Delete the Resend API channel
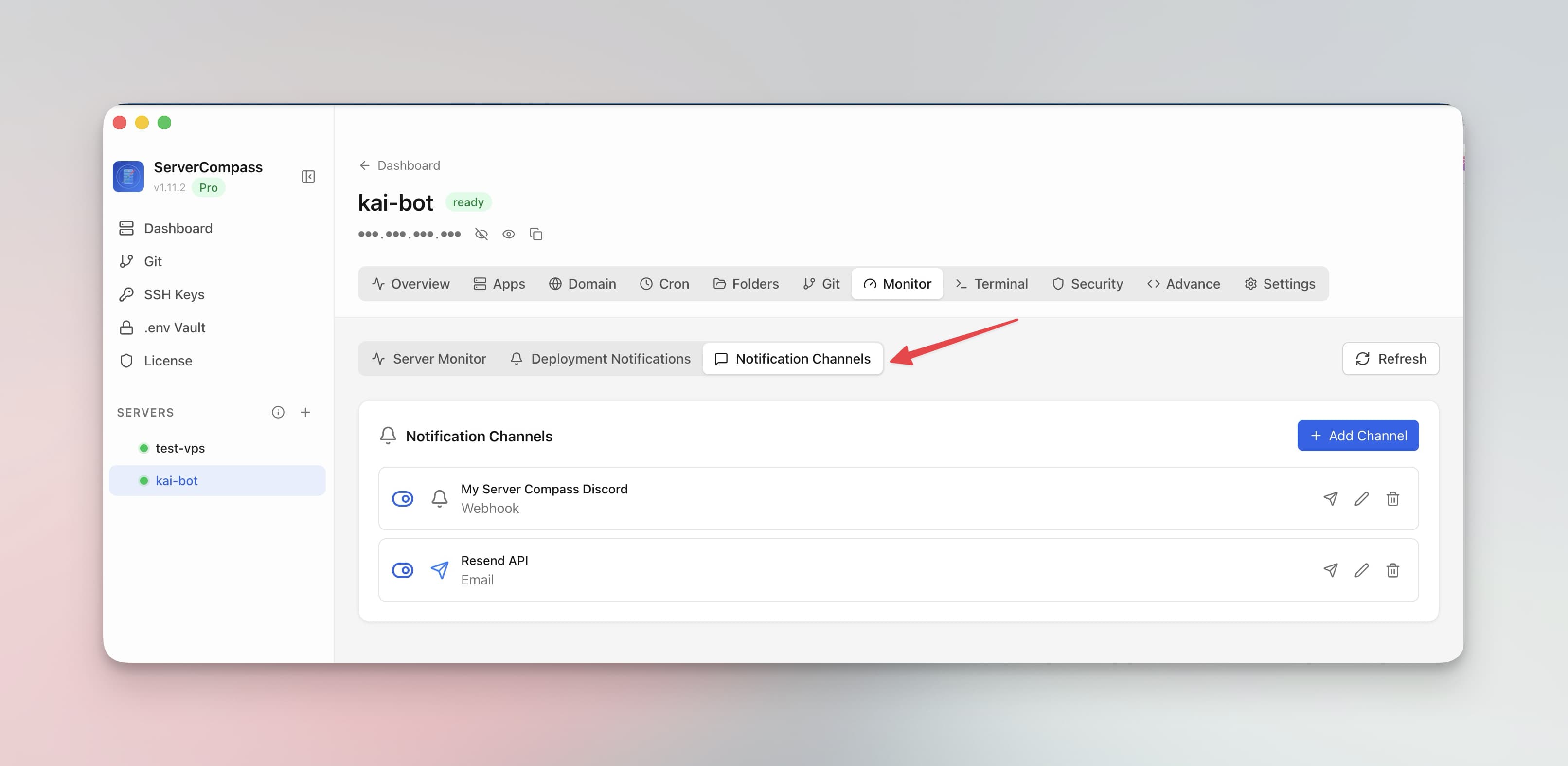The height and width of the screenshot is (766, 1568). [x=1393, y=570]
